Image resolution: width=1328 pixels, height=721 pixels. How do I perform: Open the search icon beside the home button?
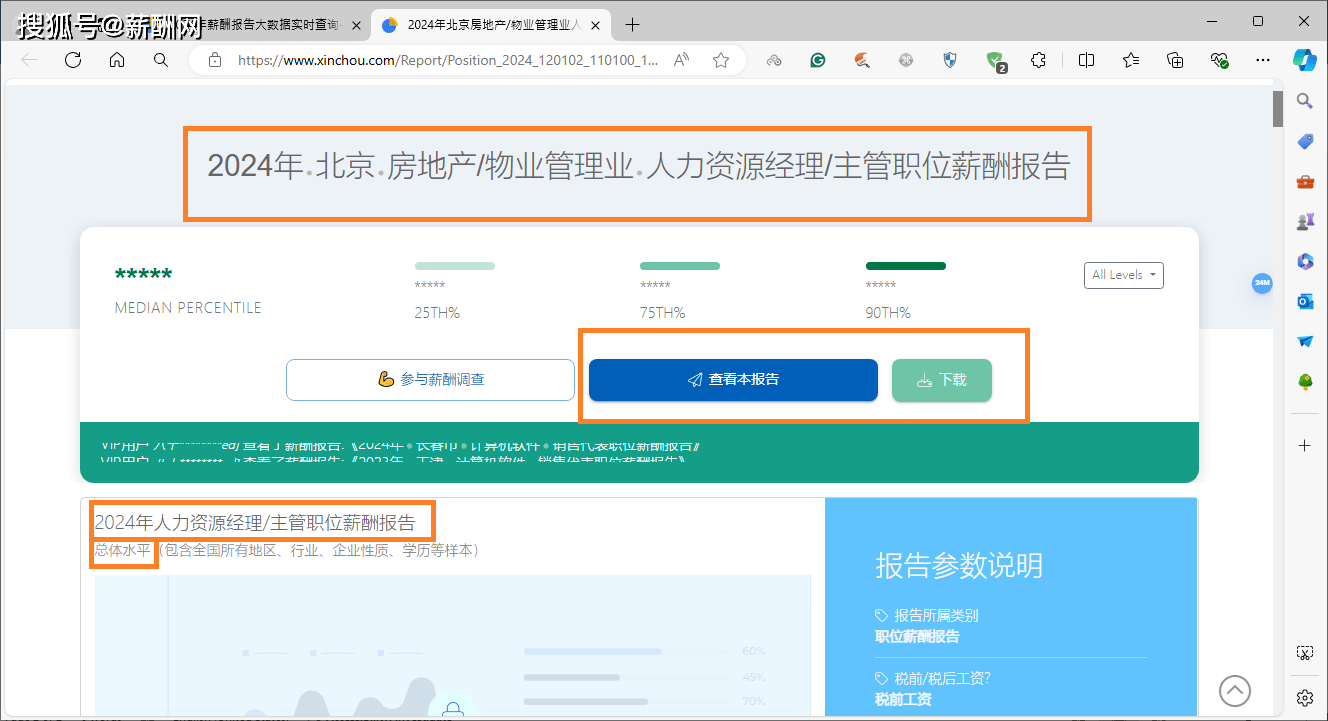(x=161, y=60)
